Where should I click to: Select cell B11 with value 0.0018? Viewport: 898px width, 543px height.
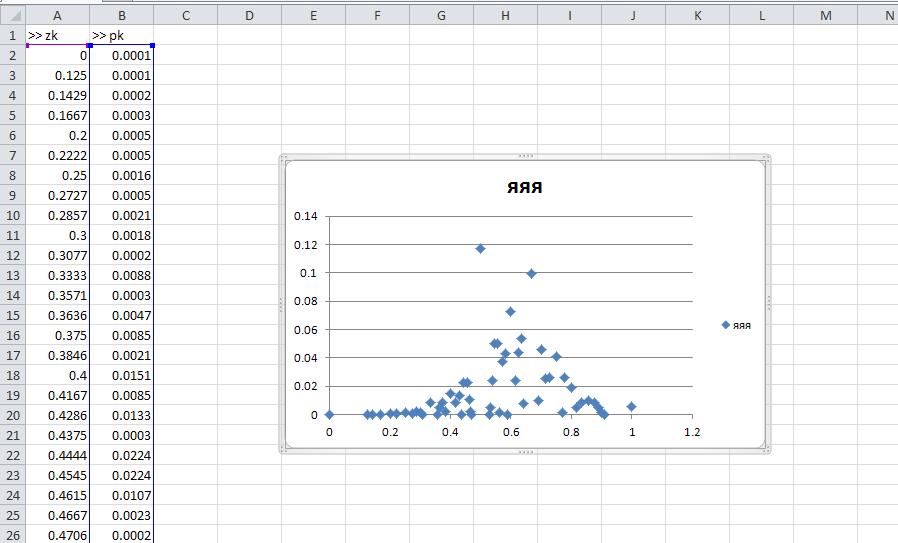tap(121, 235)
